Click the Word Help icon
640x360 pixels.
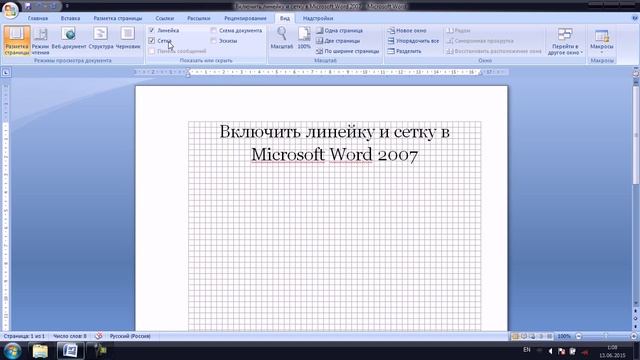(635, 18)
